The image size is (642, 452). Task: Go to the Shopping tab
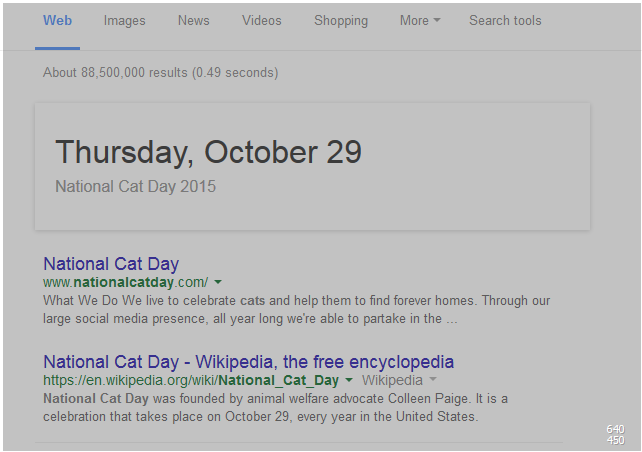(341, 20)
